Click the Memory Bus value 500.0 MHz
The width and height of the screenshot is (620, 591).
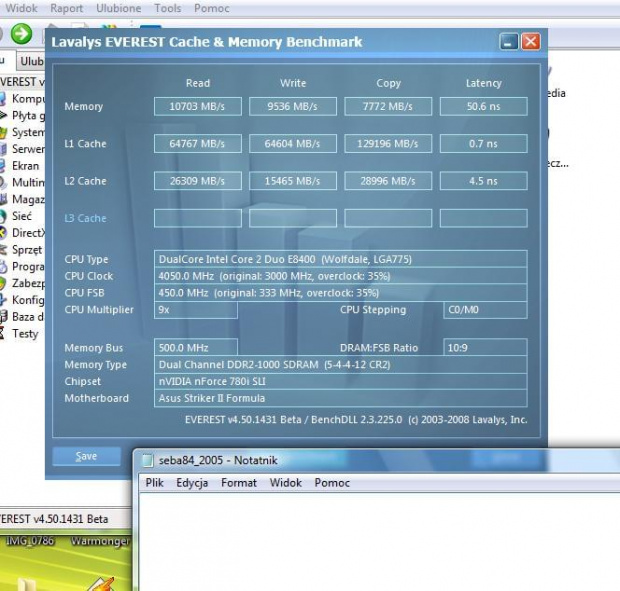point(196,347)
